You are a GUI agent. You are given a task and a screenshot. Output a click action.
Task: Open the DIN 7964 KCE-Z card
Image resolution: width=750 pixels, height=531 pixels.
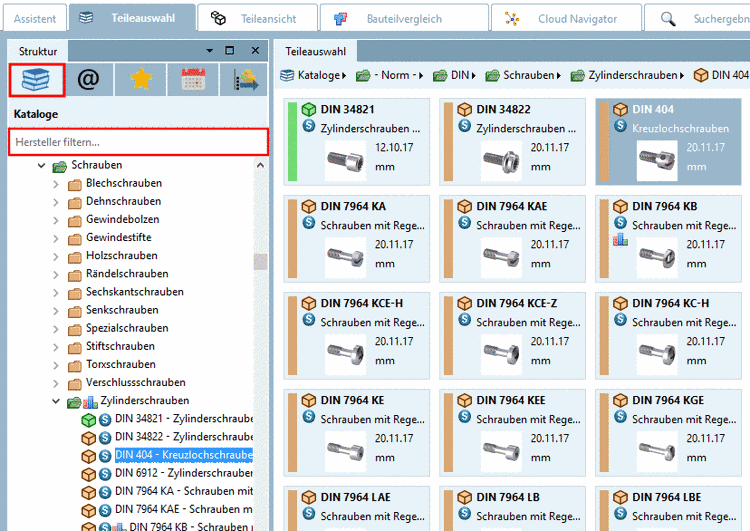tap(513, 336)
